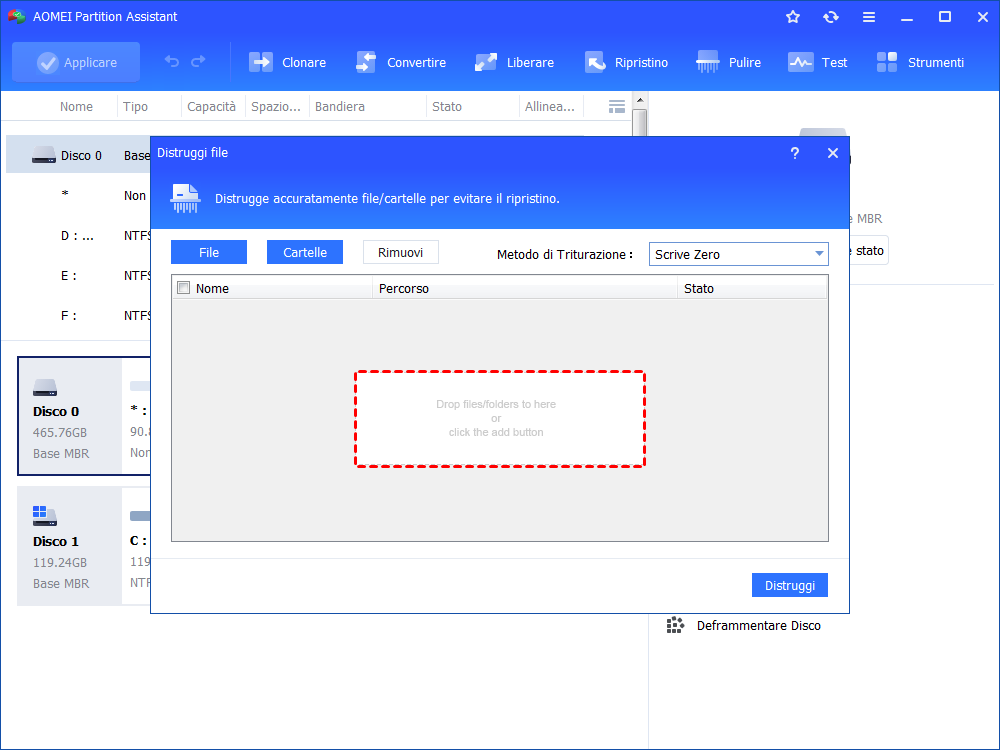Redo the operation arrow
Viewport: 1000px width, 750px height.
pyautogui.click(x=198, y=61)
